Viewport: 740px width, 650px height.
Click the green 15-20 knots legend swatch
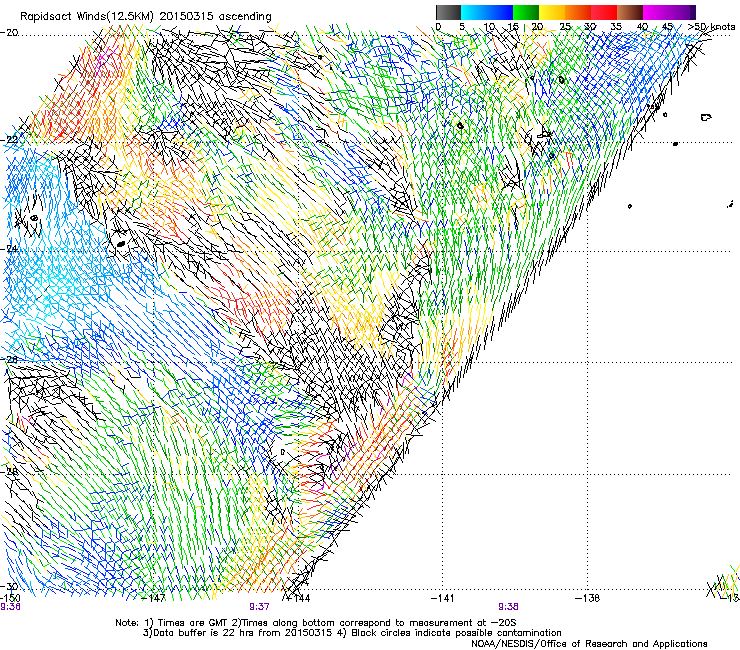click(526, 12)
